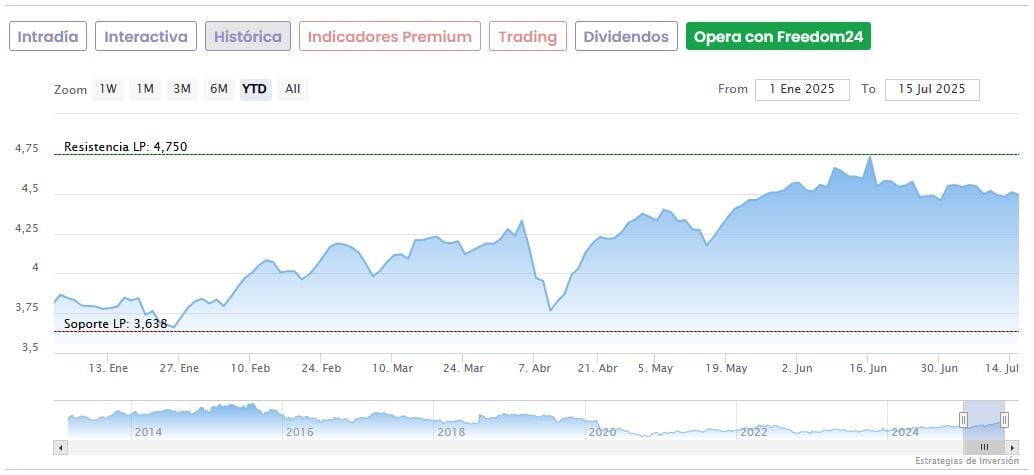Click the right navigator range handle
Image resolution: width=1034 pixels, height=475 pixels.
[1004, 419]
